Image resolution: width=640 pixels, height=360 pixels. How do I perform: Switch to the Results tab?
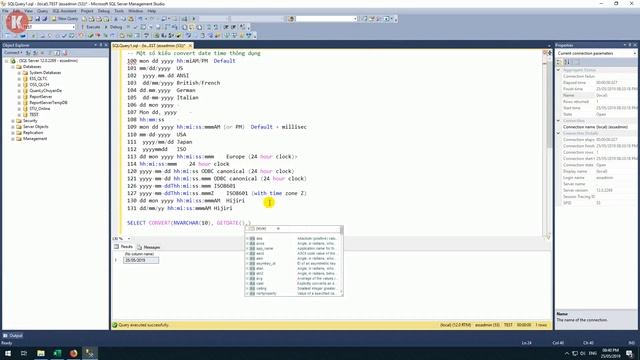tap(123, 247)
